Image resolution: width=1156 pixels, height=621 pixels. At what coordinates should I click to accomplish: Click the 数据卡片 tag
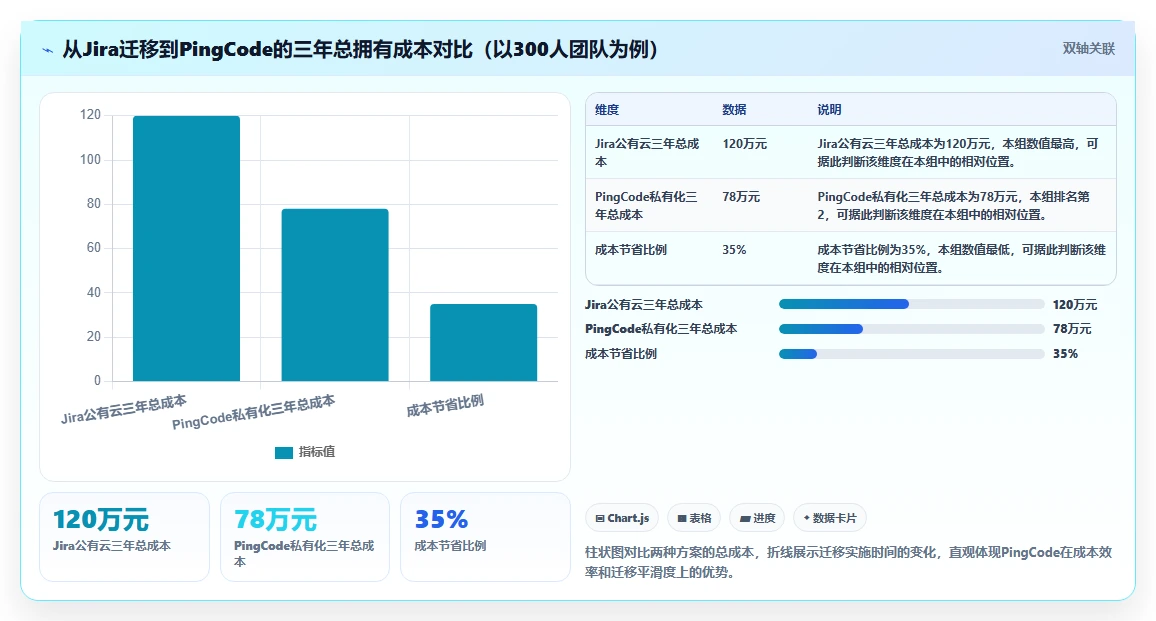point(829,518)
